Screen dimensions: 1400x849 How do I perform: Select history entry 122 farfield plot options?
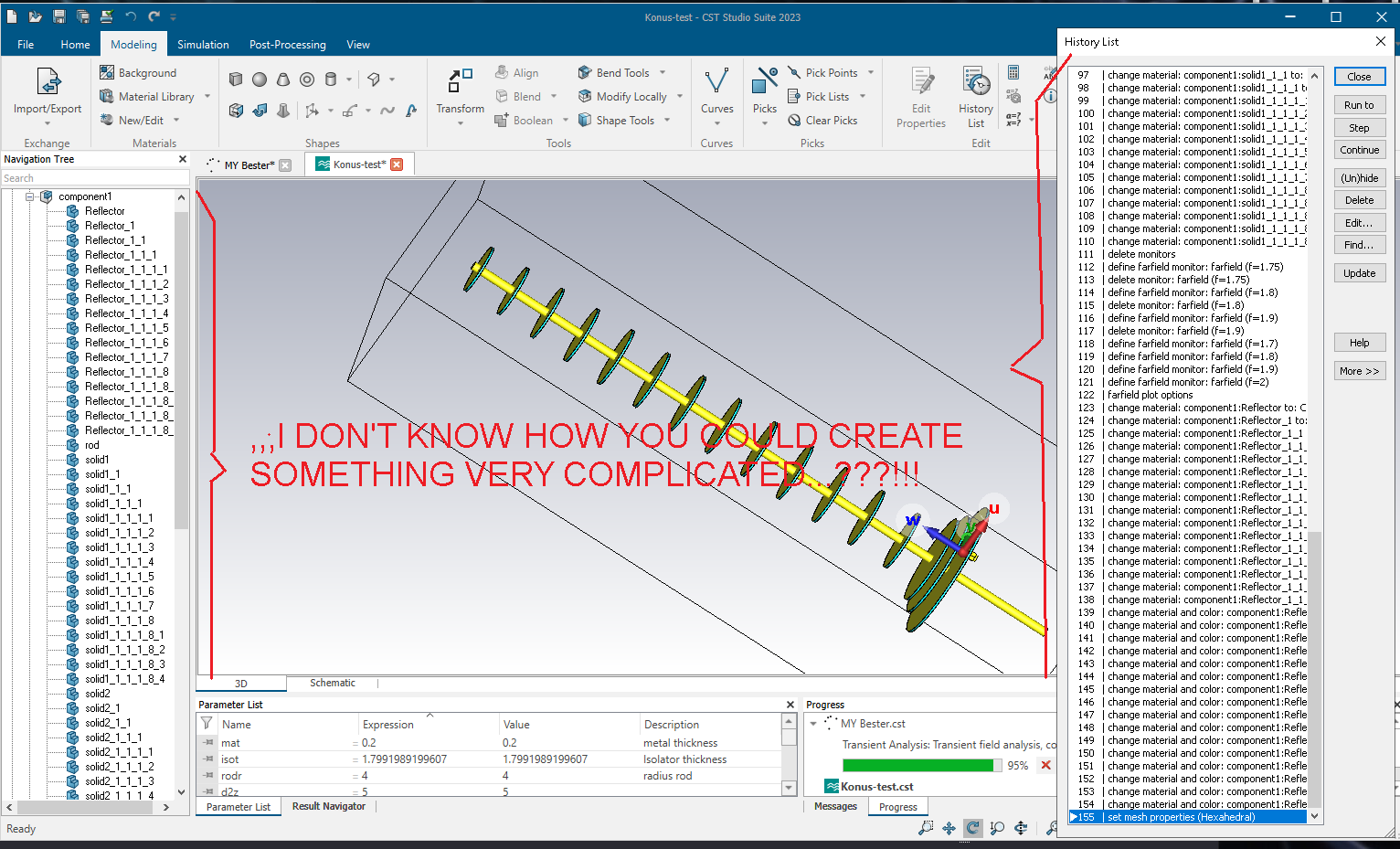click(1189, 395)
